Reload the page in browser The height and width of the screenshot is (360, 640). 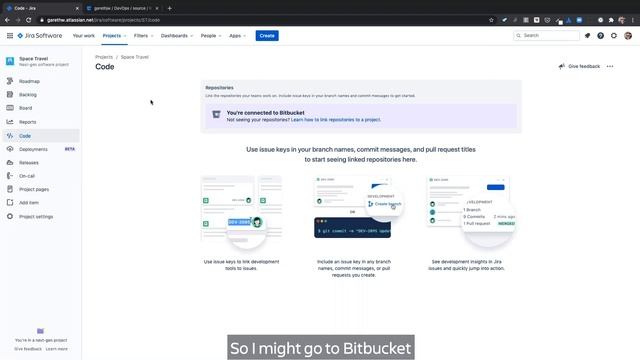29,20
